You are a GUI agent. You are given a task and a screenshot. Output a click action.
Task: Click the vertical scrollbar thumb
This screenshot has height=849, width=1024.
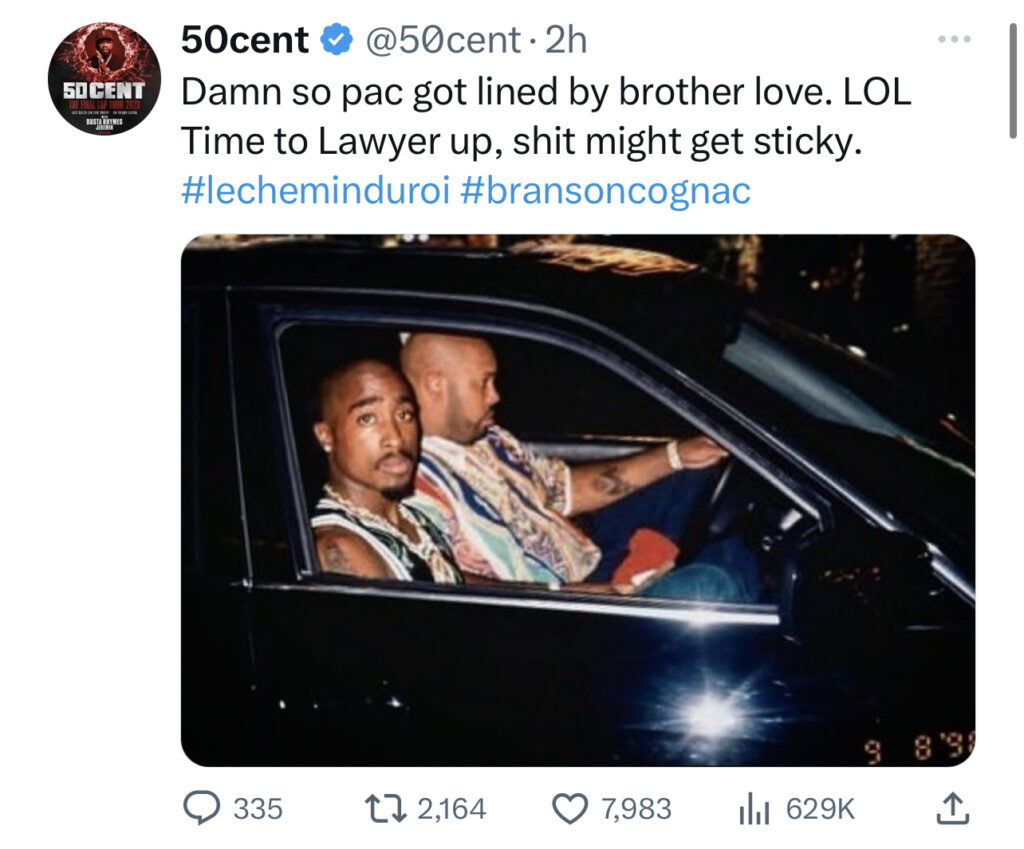(1013, 80)
